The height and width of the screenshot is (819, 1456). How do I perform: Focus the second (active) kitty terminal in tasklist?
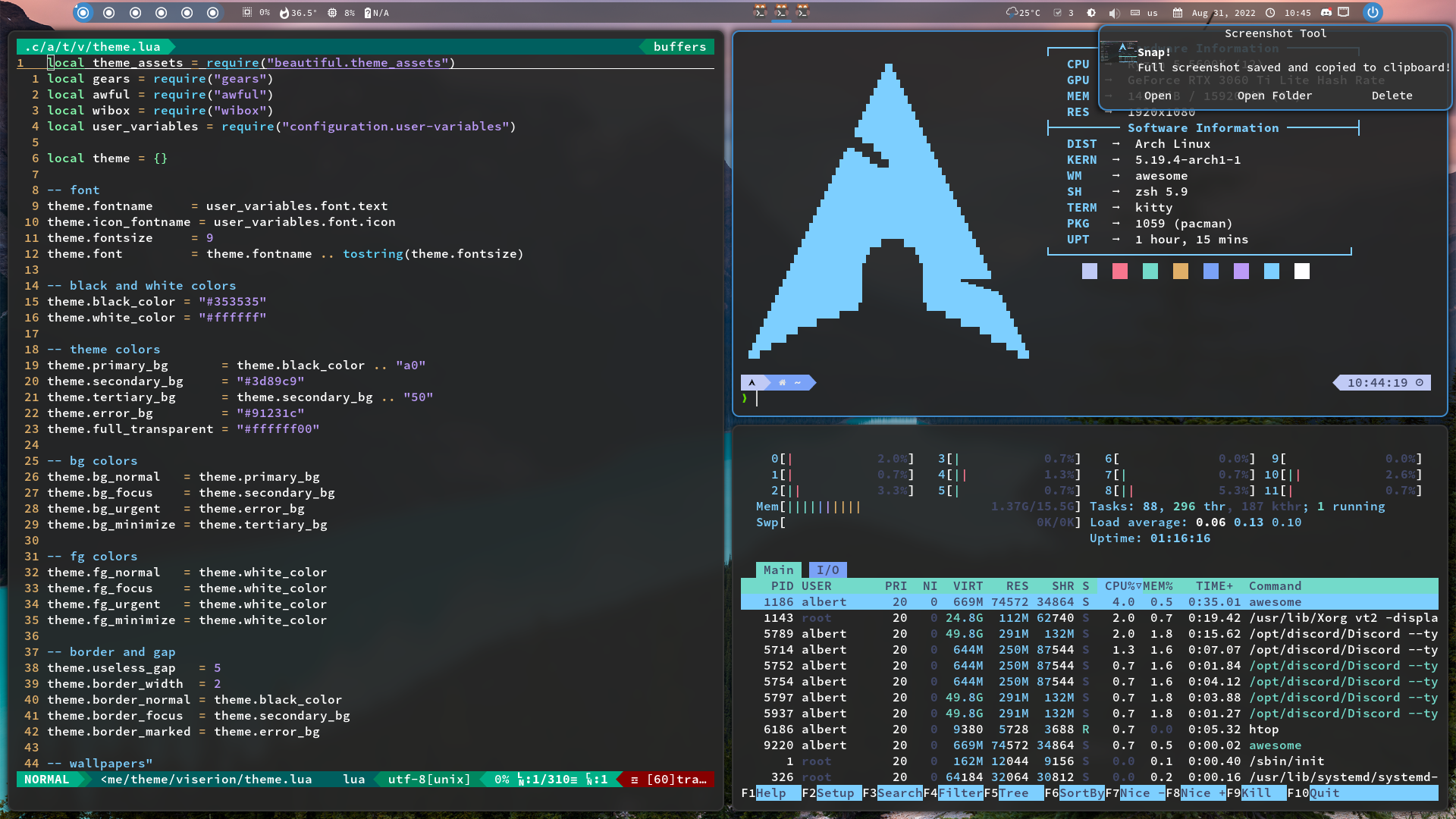(x=781, y=11)
